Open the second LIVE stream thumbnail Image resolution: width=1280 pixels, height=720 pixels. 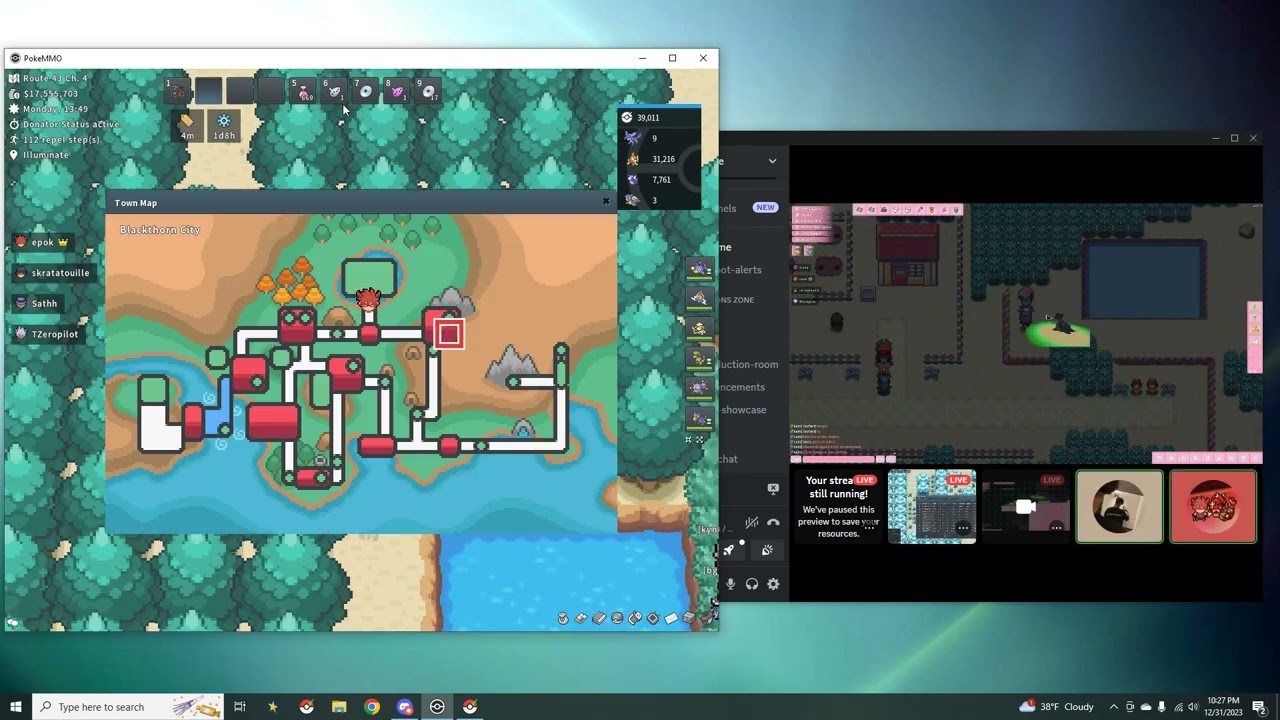coord(932,507)
